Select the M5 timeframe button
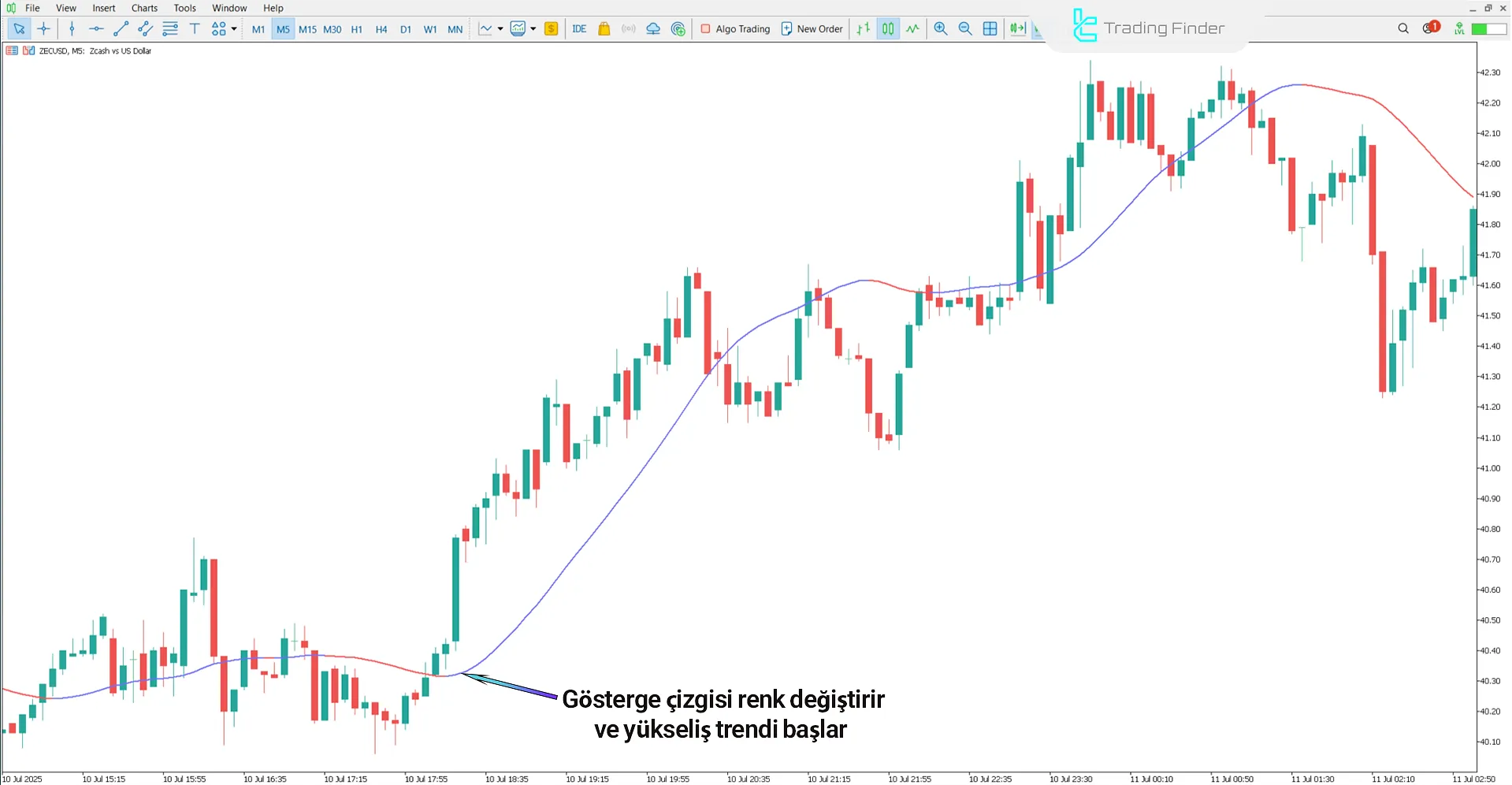This screenshot has width=1512, height=785. [x=283, y=29]
